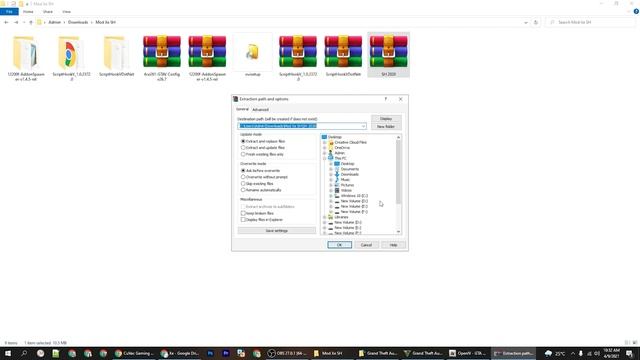The height and width of the screenshot is (360, 640).
Task: Go back in File Explorer
Action: tap(6, 22)
